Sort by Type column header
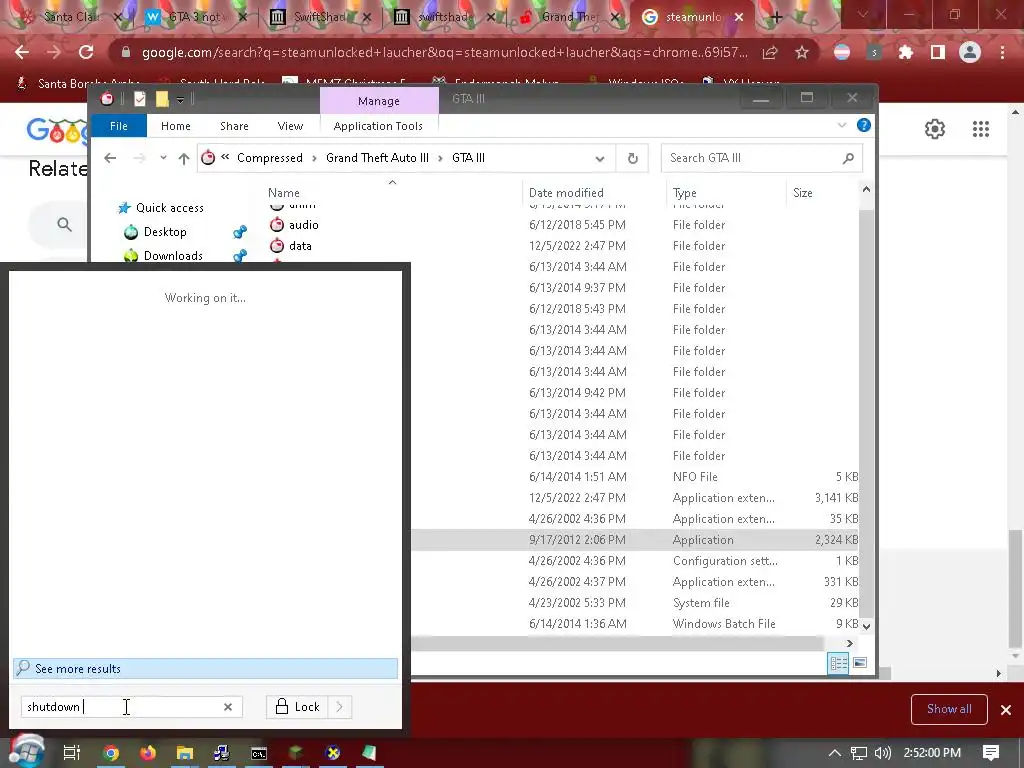Screen dimensions: 1024x768 (x=684, y=193)
